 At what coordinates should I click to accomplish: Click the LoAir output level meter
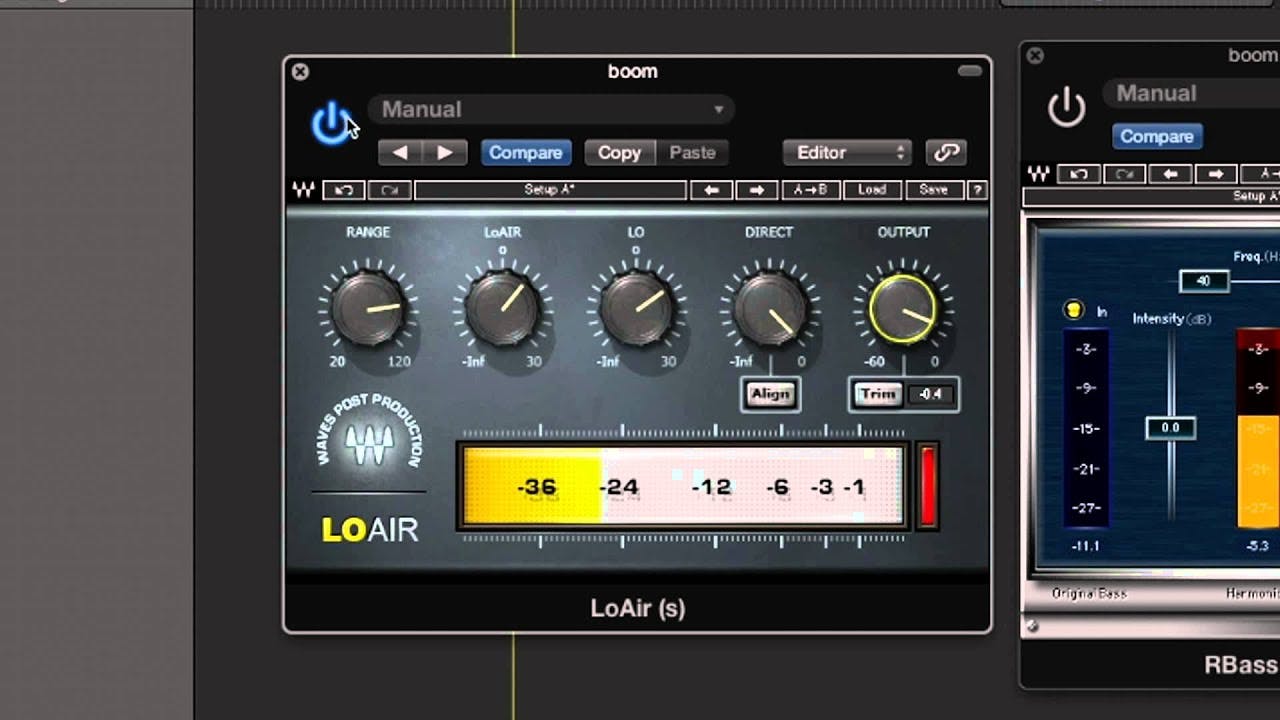pyautogui.click(x=683, y=486)
